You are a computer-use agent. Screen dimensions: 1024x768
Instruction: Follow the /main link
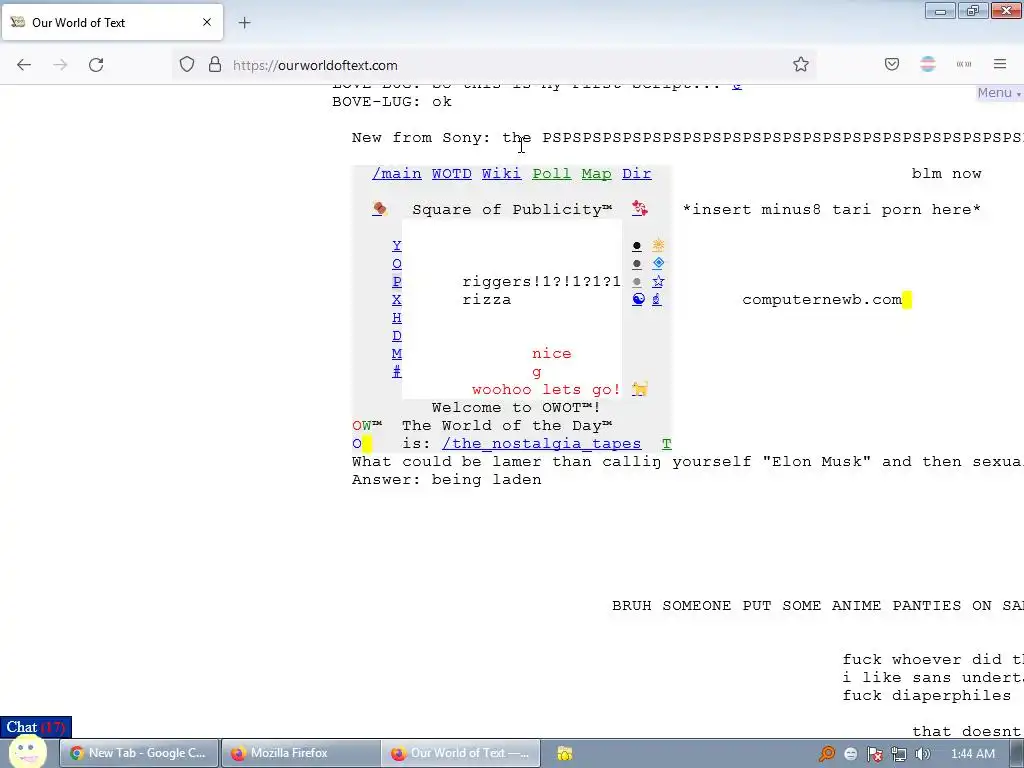pyautogui.click(x=396, y=174)
